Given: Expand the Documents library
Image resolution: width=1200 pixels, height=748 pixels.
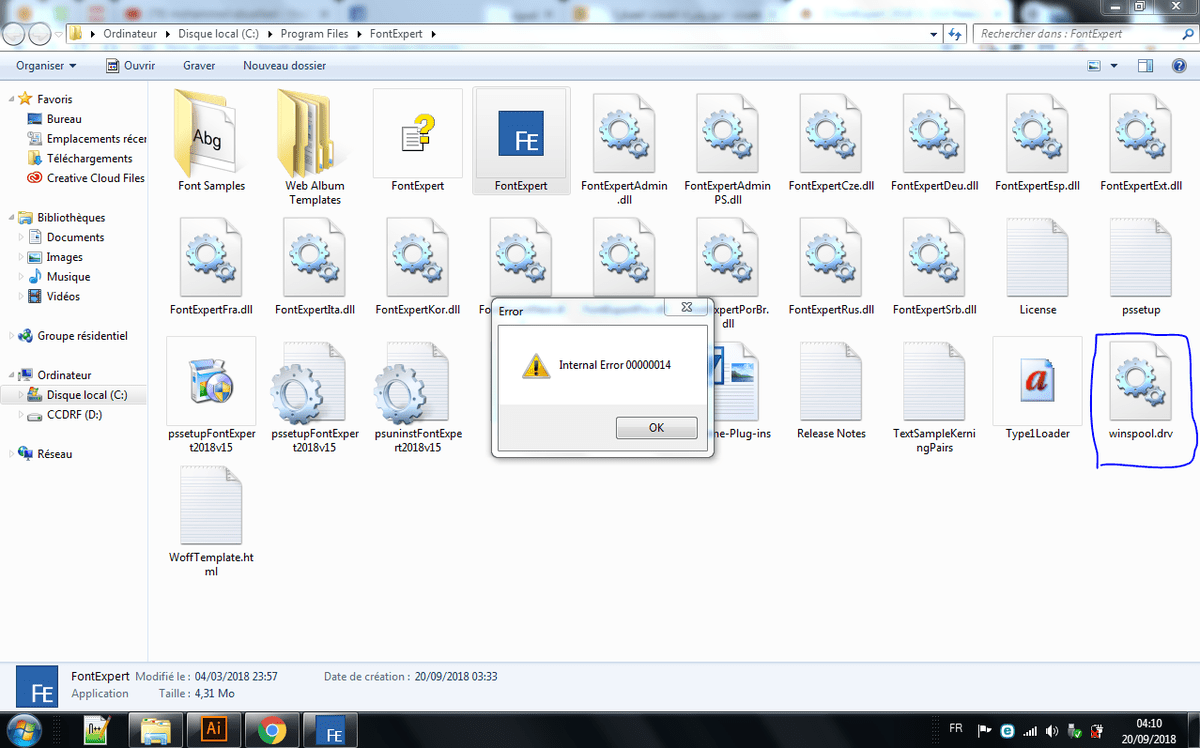Looking at the screenshot, I should point(22,237).
